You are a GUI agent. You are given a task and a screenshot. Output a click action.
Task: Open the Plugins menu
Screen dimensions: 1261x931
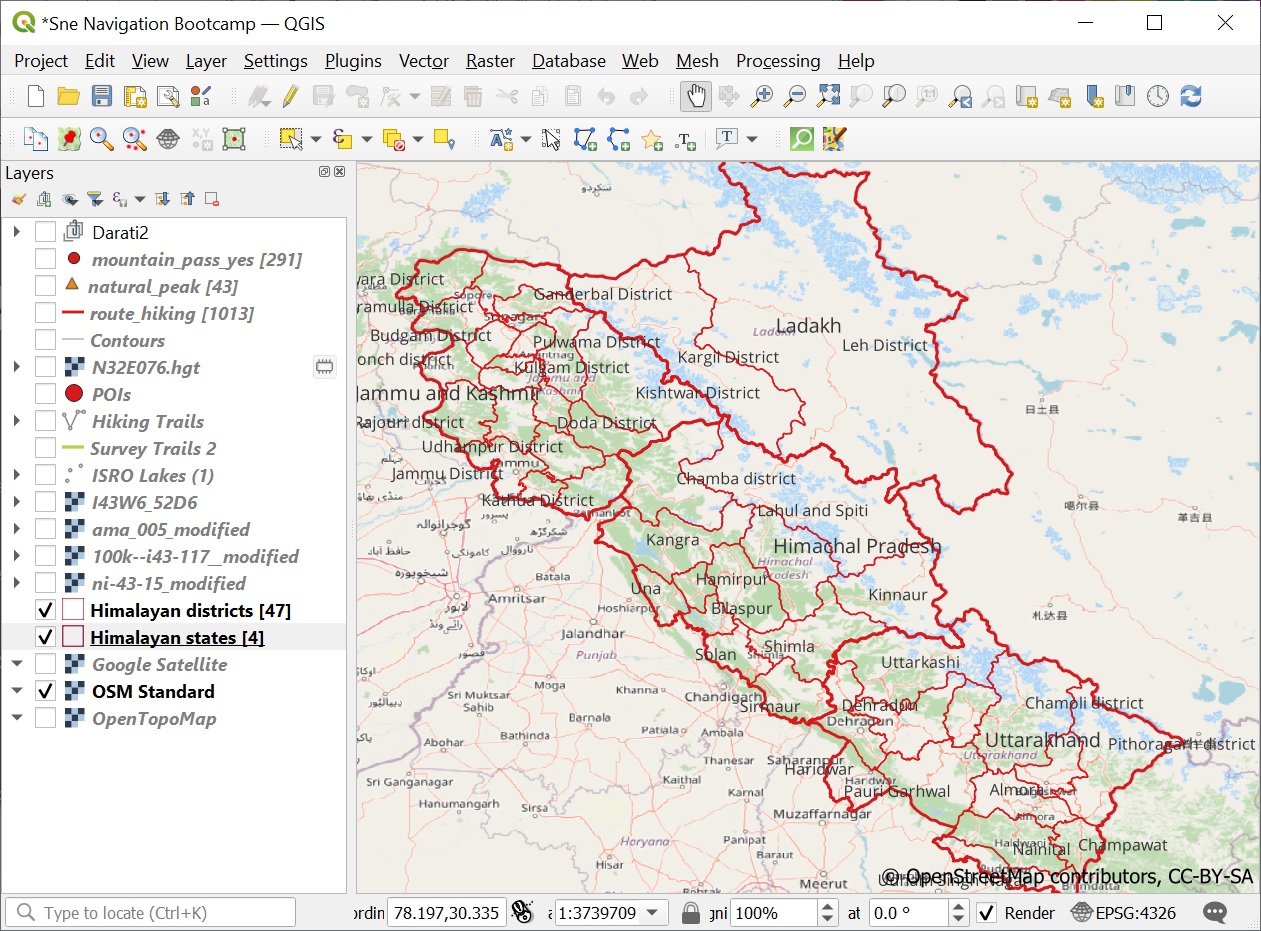(x=353, y=61)
